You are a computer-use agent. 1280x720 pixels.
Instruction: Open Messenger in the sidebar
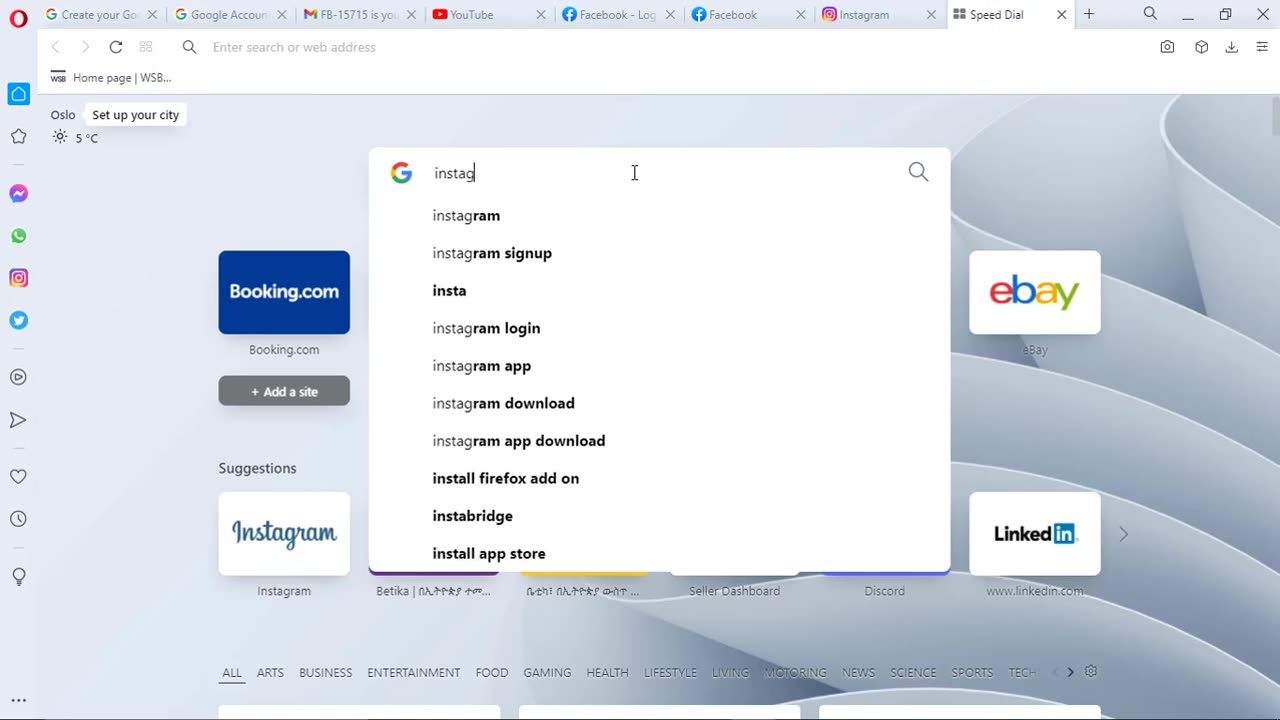coord(18,194)
